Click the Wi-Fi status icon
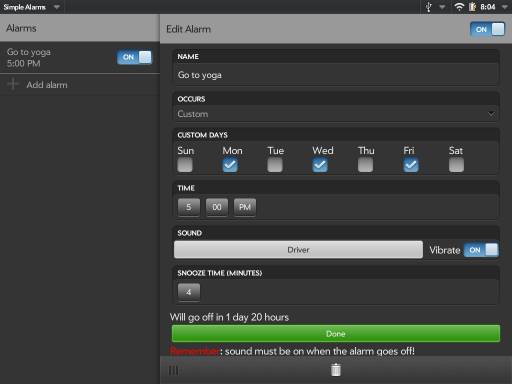The image size is (512, 384). (459, 7)
